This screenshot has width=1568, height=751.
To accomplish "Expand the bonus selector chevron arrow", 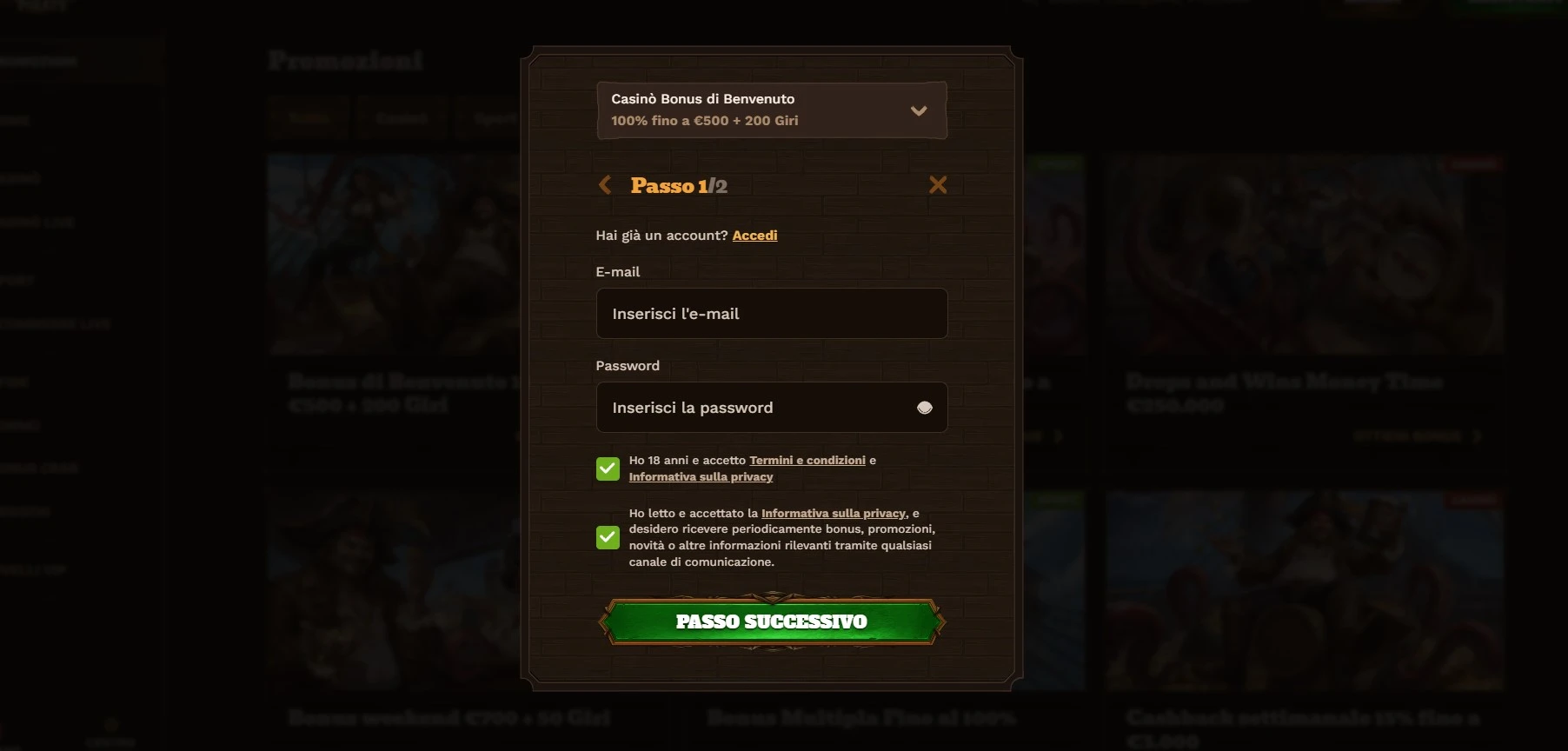I will 919,111.
